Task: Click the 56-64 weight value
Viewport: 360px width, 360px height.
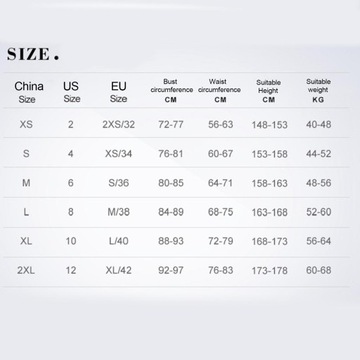Action: point(319,241)
